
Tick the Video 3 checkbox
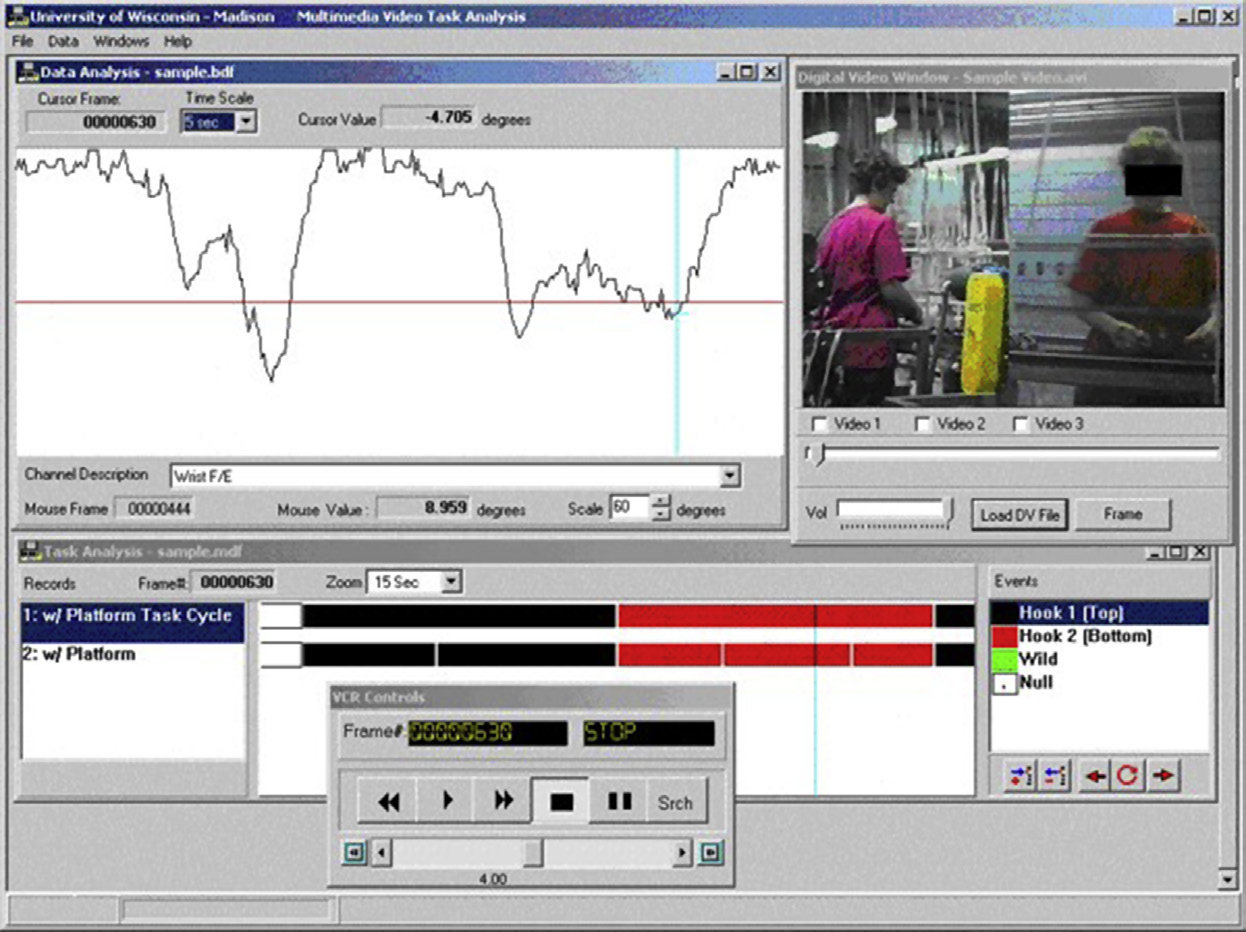coord(1021,424)
